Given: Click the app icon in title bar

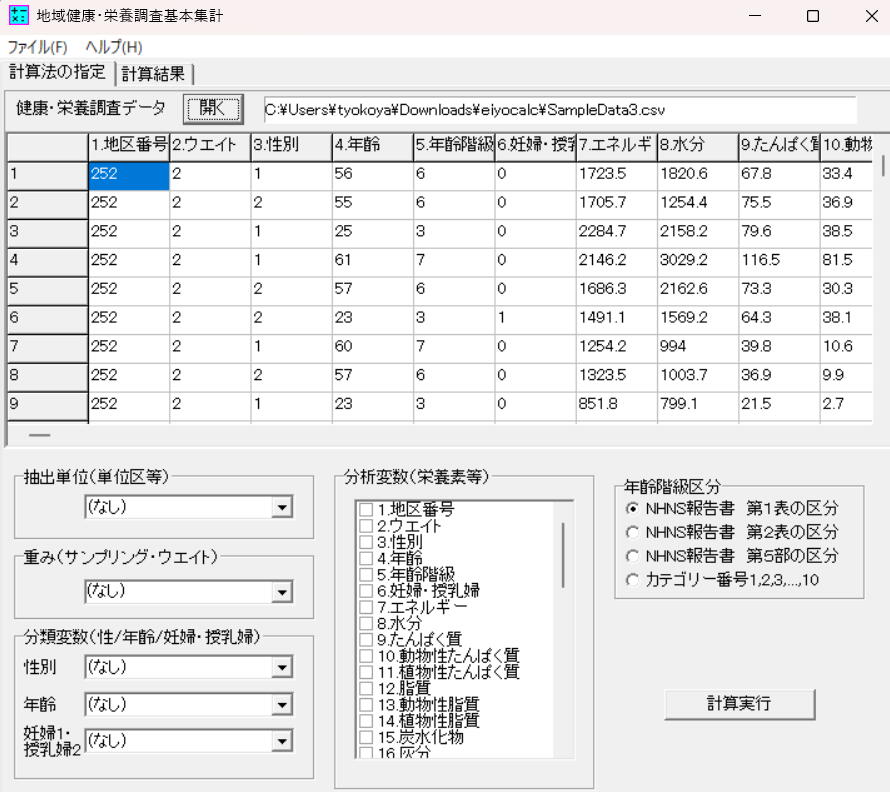Looking at the screenshot, I should coord(18,16).
